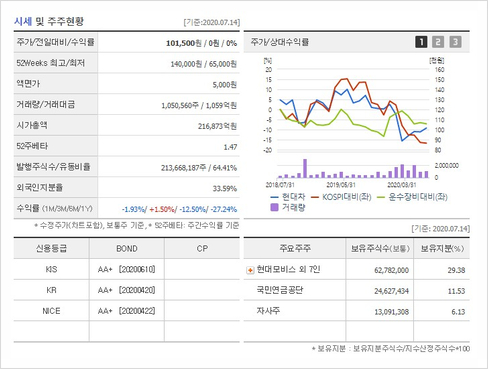
Task: Click the 1Y return -27.24%
Action: (224, 209)
